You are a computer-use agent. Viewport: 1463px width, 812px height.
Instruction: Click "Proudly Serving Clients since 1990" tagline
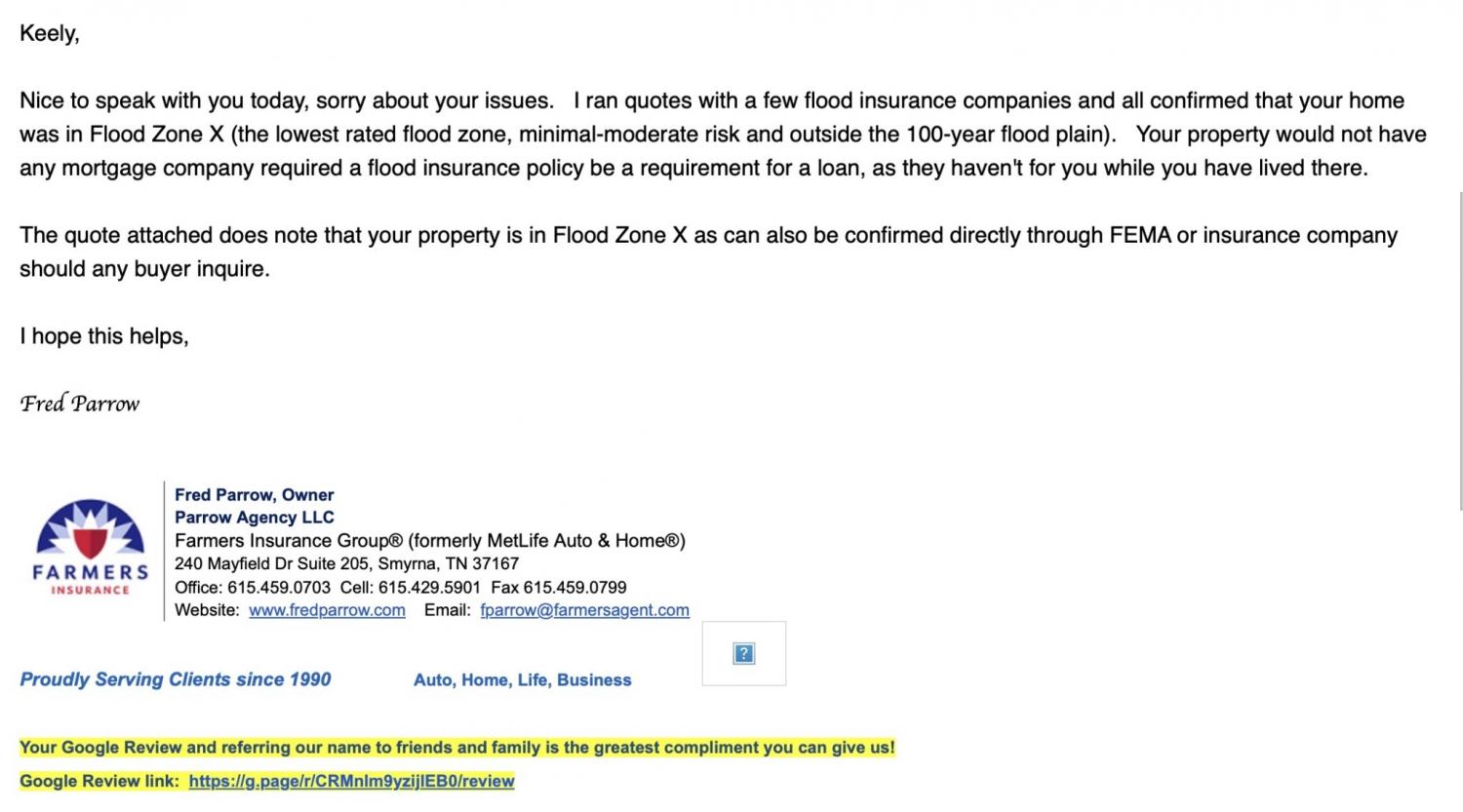point(176,679)
